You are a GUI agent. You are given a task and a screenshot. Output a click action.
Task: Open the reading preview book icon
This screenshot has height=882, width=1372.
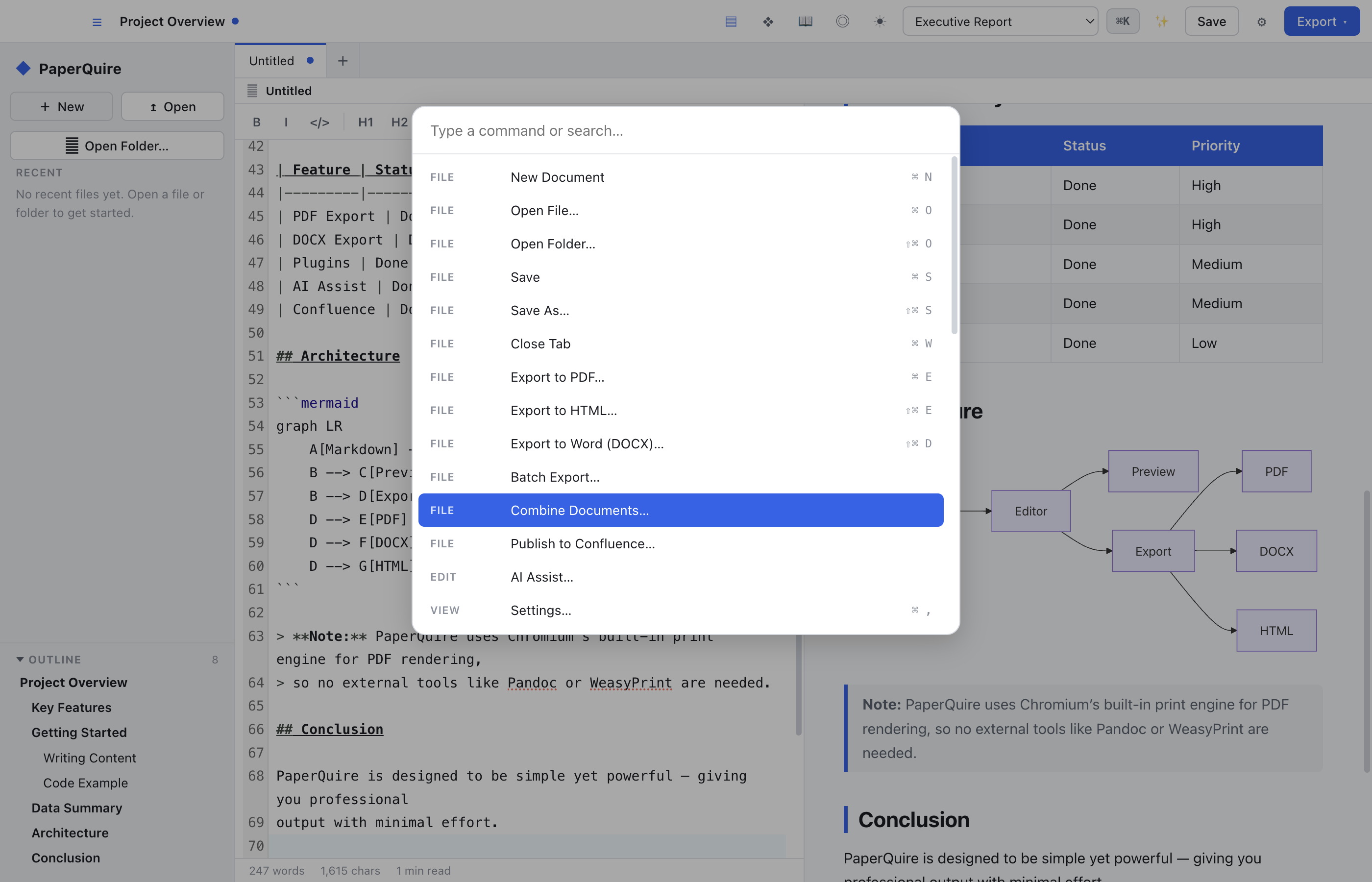[805, 22]
